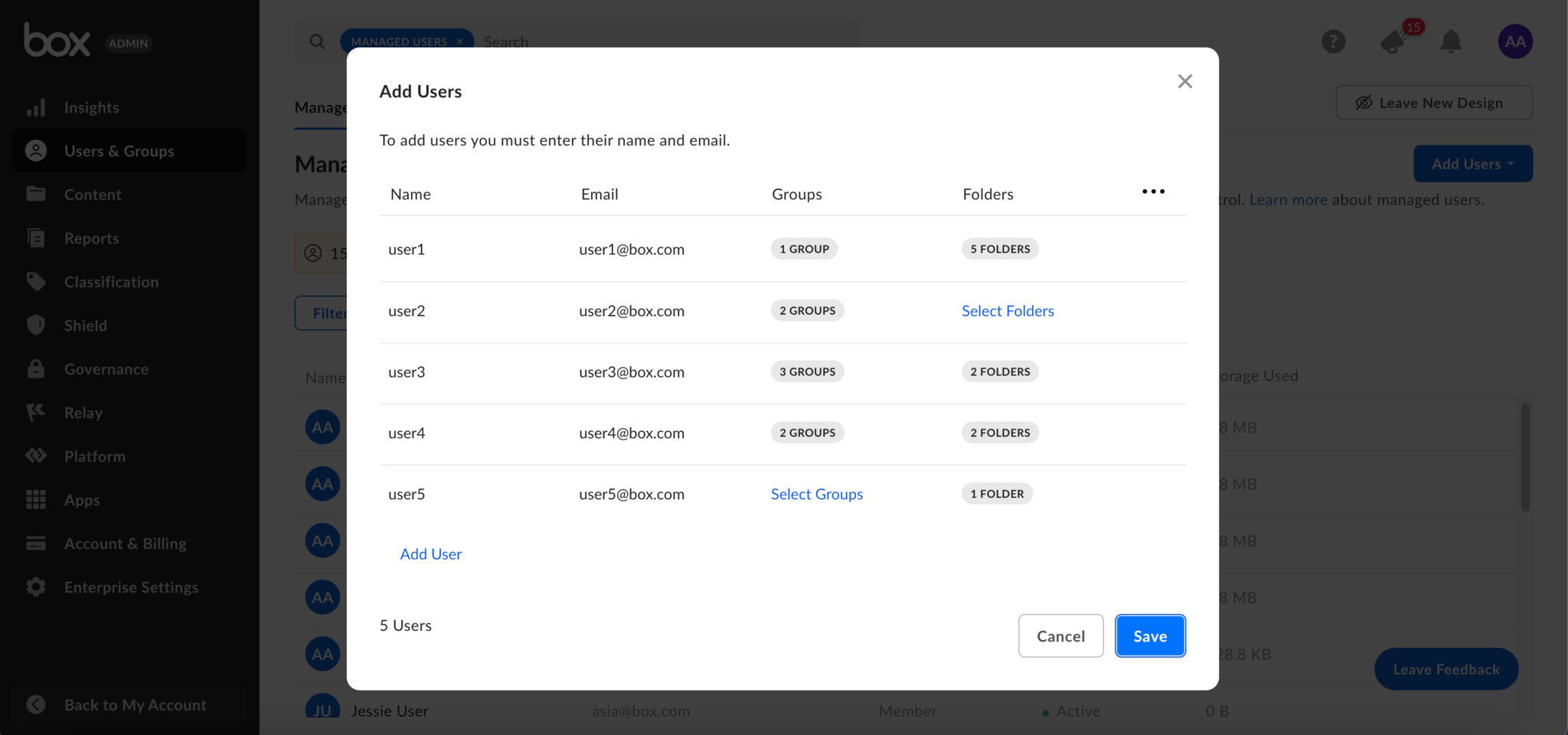Go to Enterprise Settings in sidebar
Screen dimensions: 1568x735
[131, 587]
